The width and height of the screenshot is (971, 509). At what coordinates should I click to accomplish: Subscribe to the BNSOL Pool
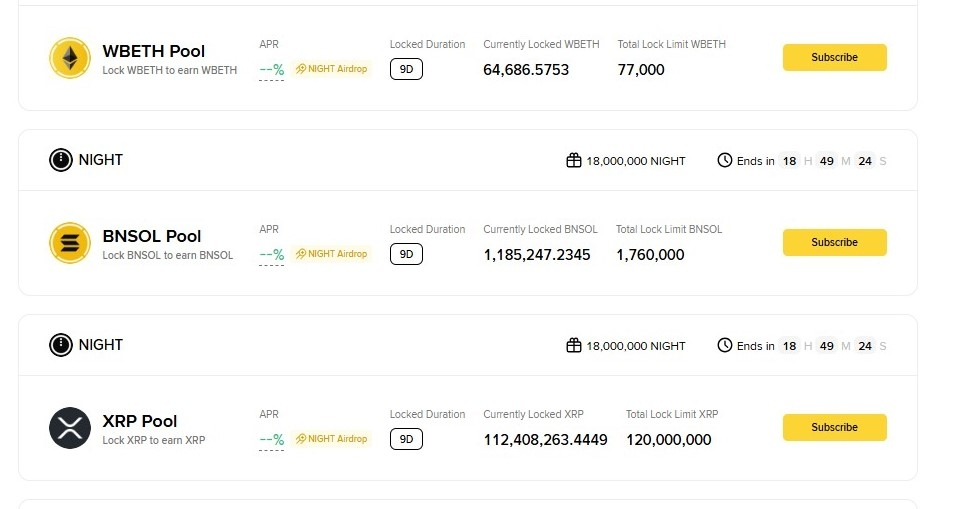click(834, 242)
